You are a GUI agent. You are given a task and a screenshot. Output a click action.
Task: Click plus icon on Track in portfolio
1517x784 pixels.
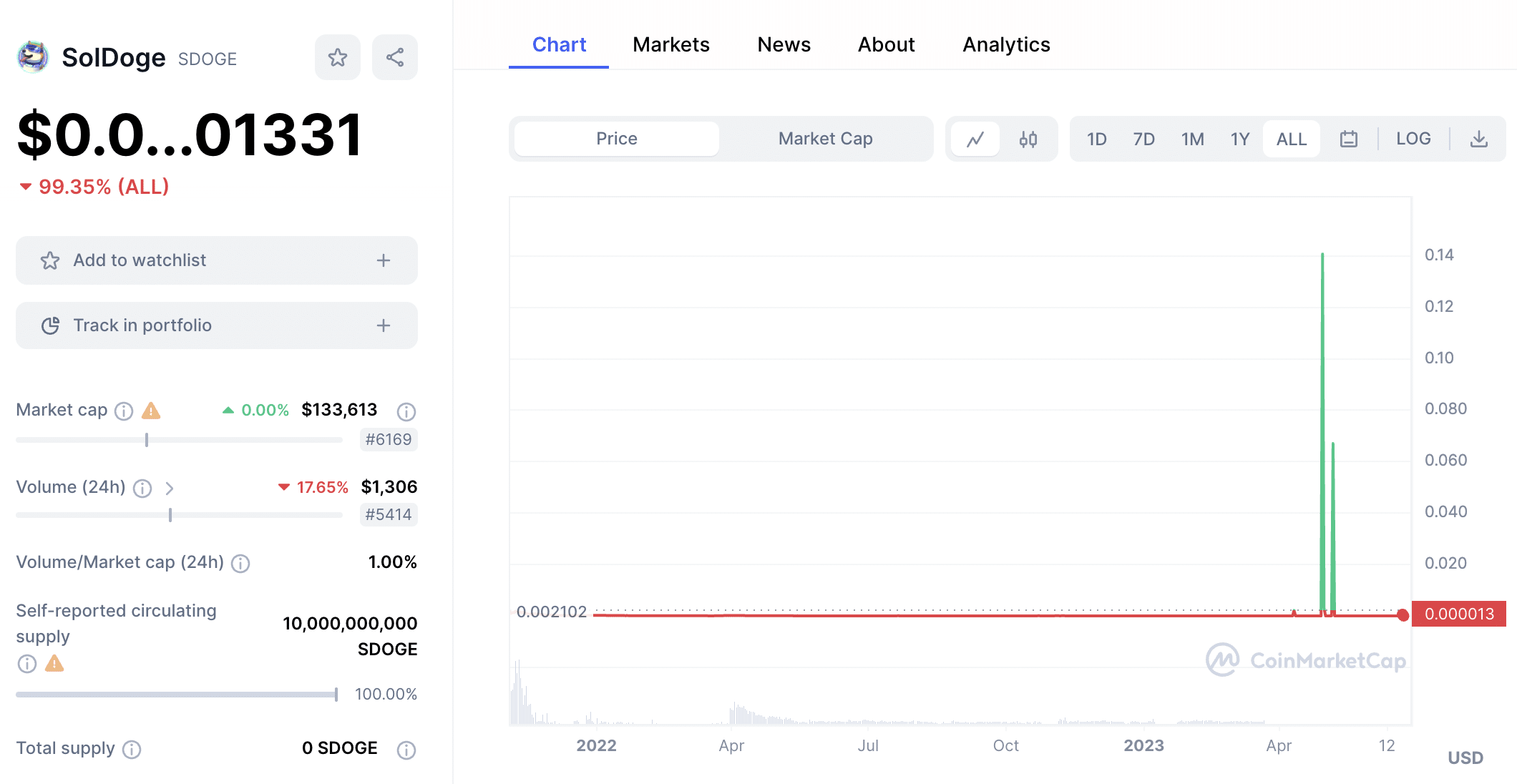tap(384, 325)
